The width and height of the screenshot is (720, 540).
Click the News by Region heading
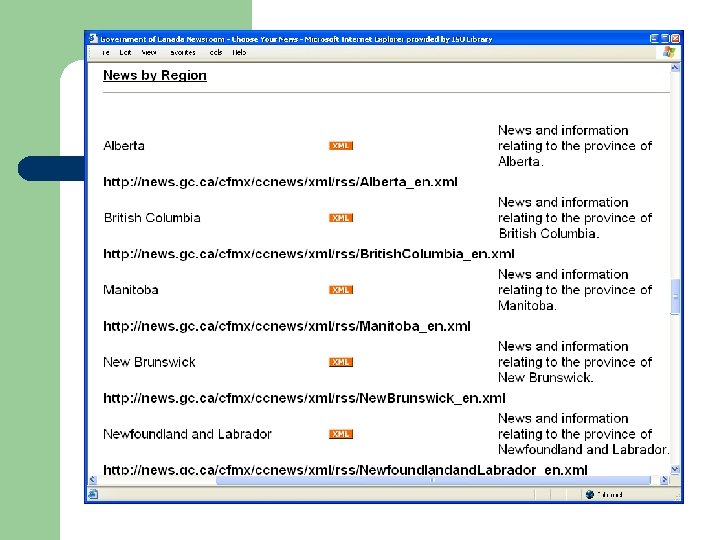coord(155,75)
